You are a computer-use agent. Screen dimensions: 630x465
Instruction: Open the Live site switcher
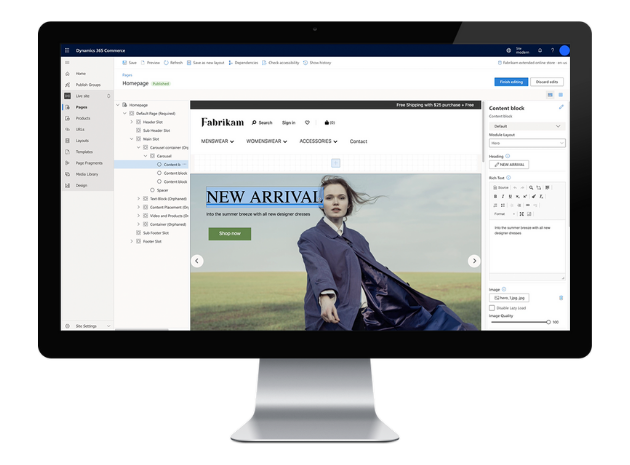click(x=88, y=96)
